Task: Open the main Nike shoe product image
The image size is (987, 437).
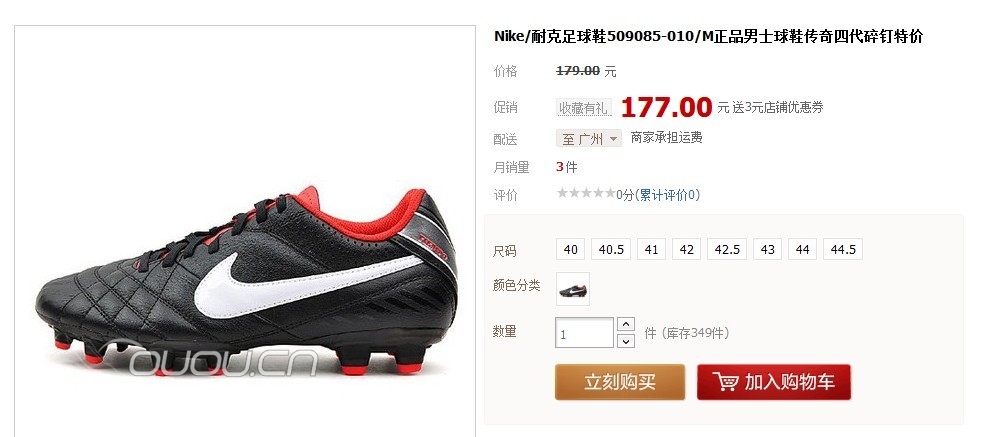Action: pyautogui.click(x=245, y=231)
